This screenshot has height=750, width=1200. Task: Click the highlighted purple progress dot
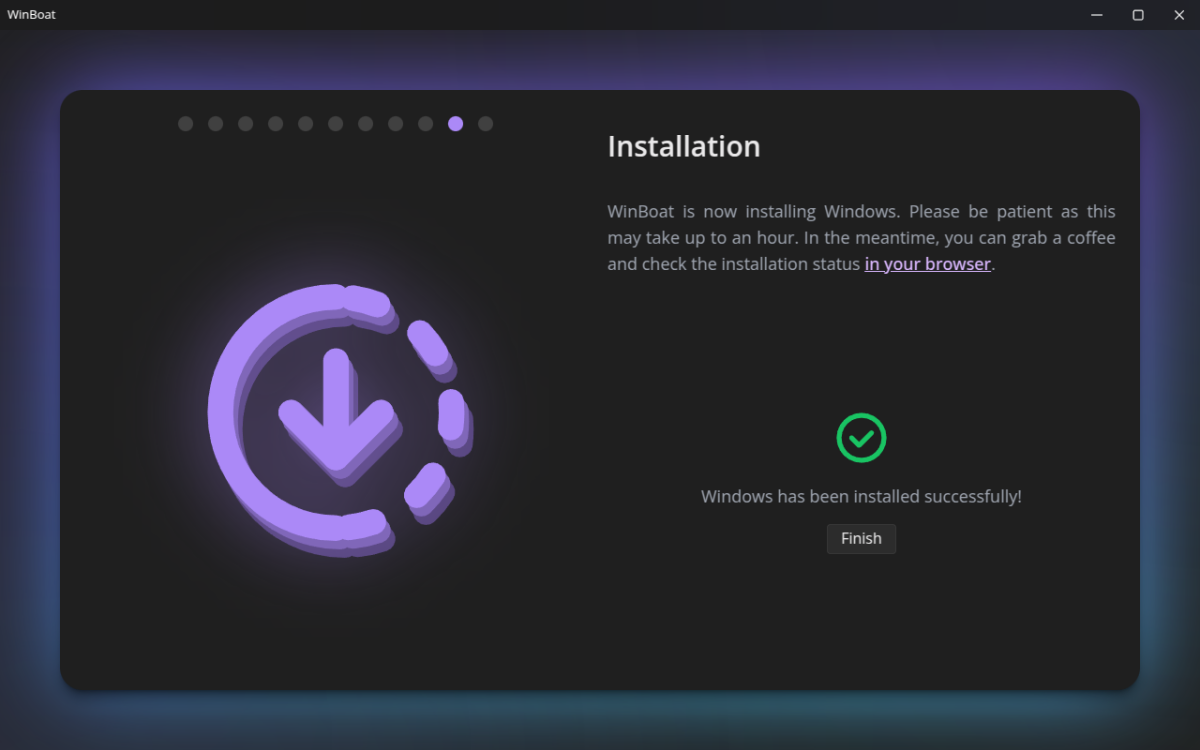tap(456, 123)
